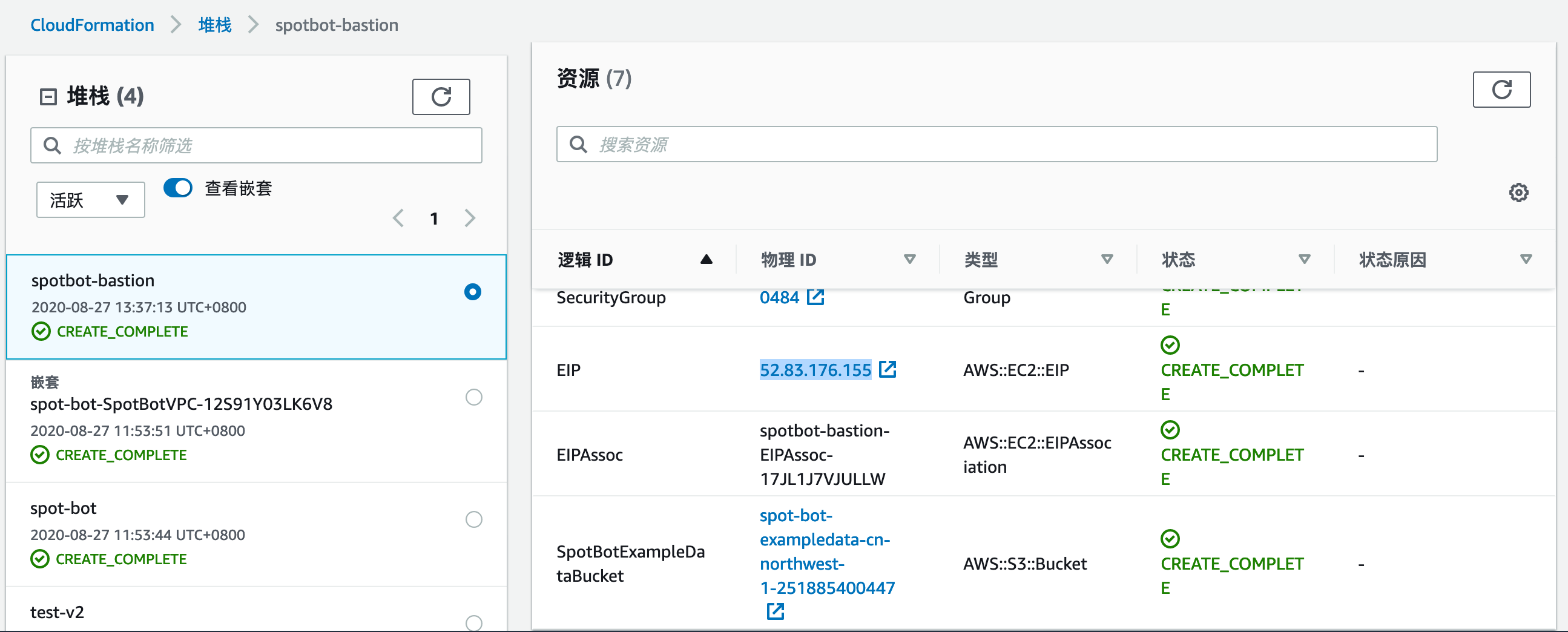This screenshot has width=1568, height=632.
Task: Click the AWS::EC2::EIPAssociation type cell
Action: tap(1037, 455)
